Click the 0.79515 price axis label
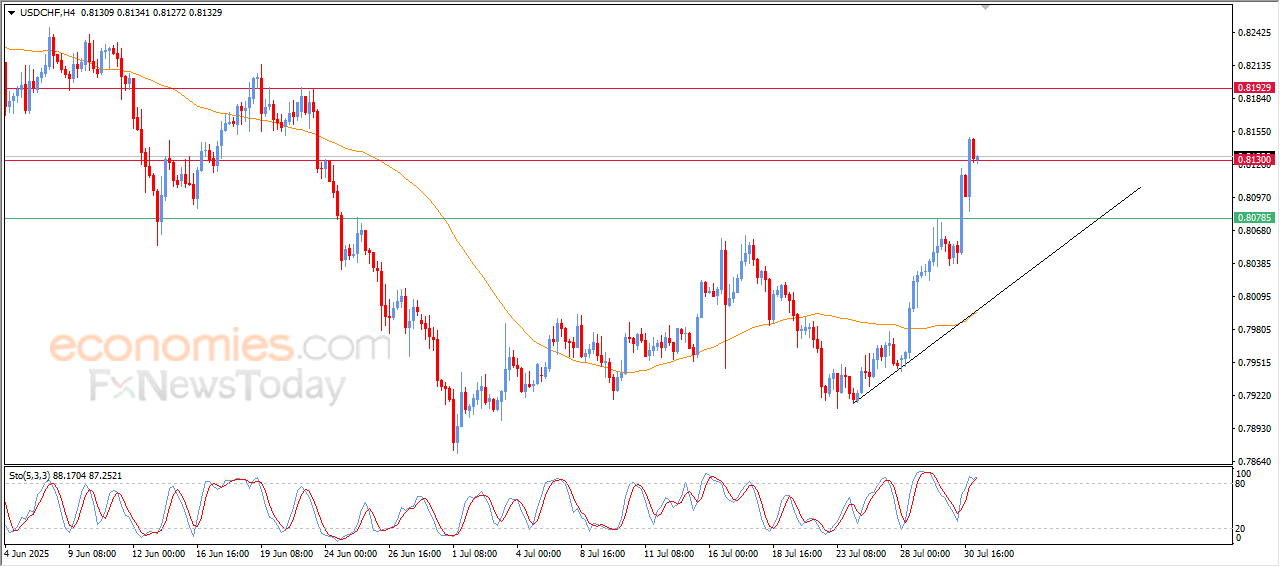The width and height of the screenshot is (1280, 567). [1254, 363]
